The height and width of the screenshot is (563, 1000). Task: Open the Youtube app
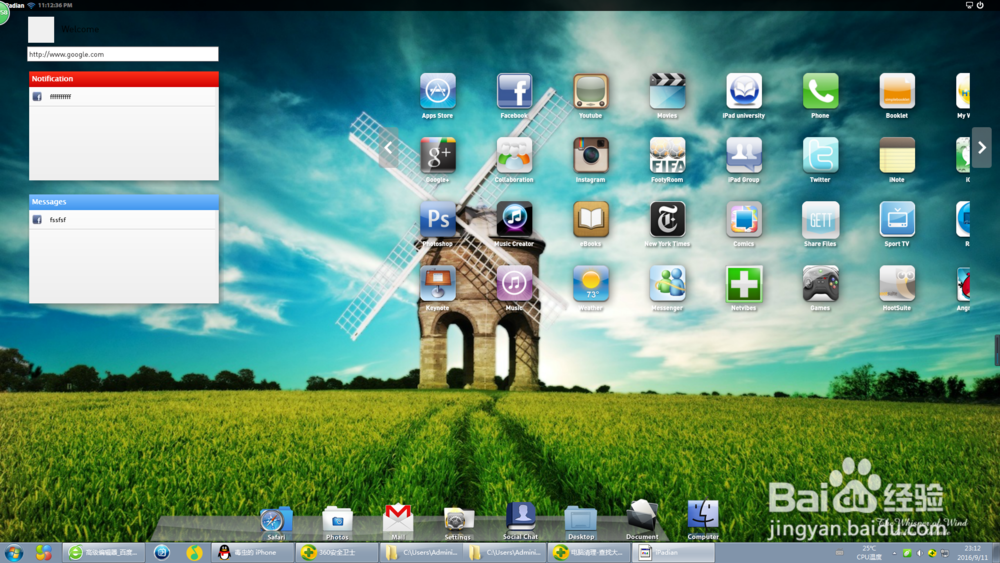591,91
